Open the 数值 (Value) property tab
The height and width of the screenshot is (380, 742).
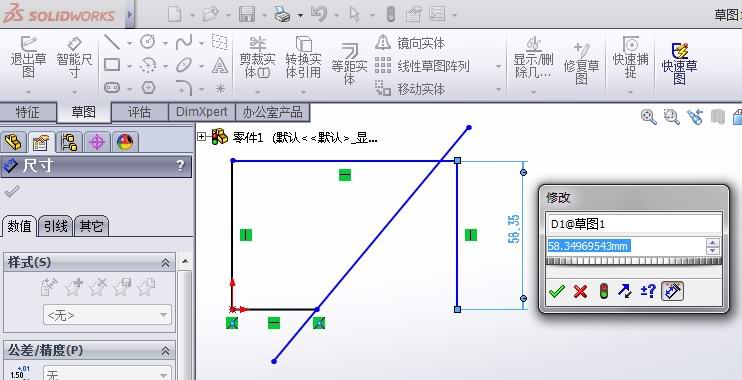click(x=19, y=226)
